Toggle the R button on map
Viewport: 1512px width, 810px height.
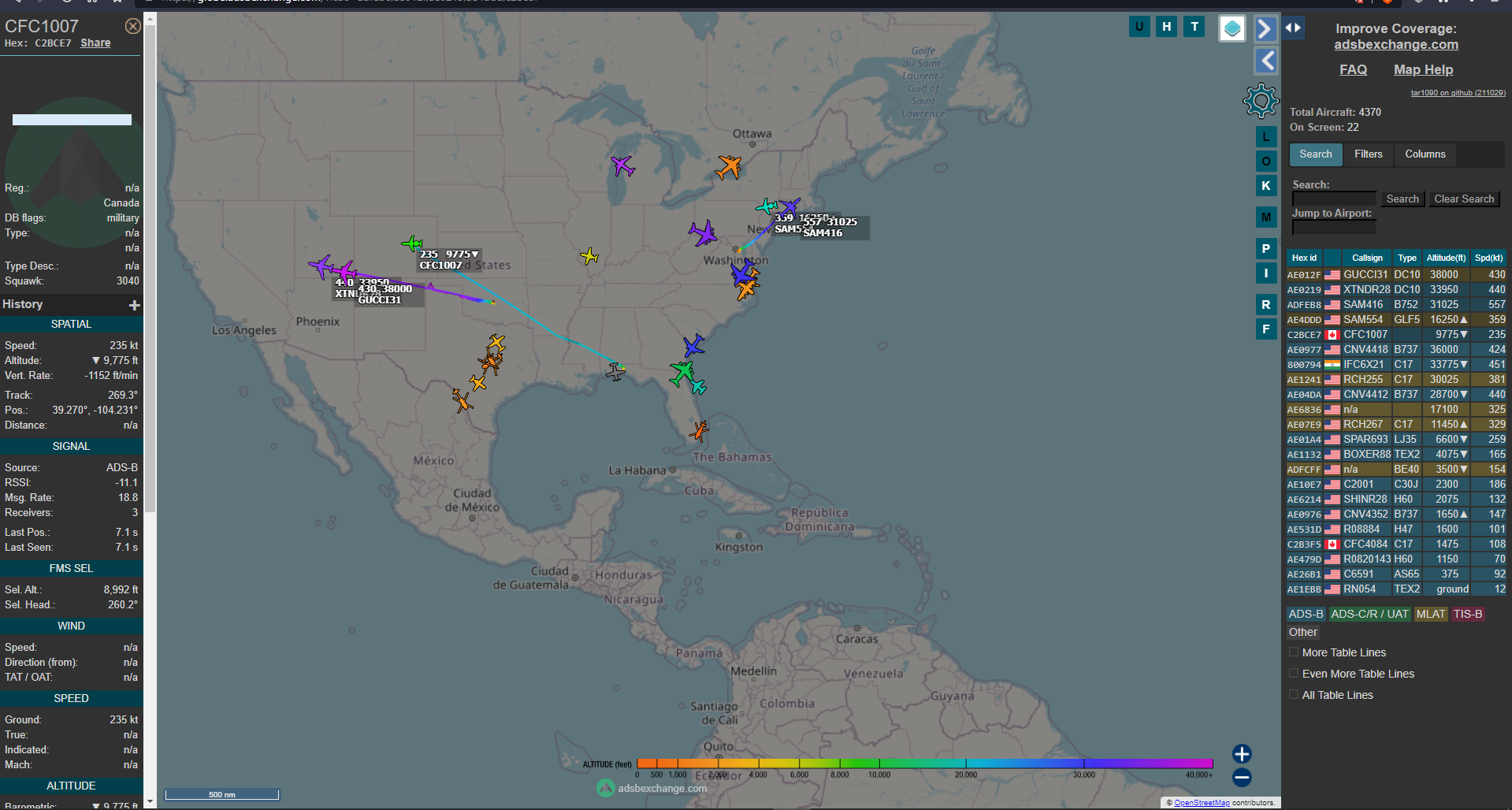tap(1266, 305)
